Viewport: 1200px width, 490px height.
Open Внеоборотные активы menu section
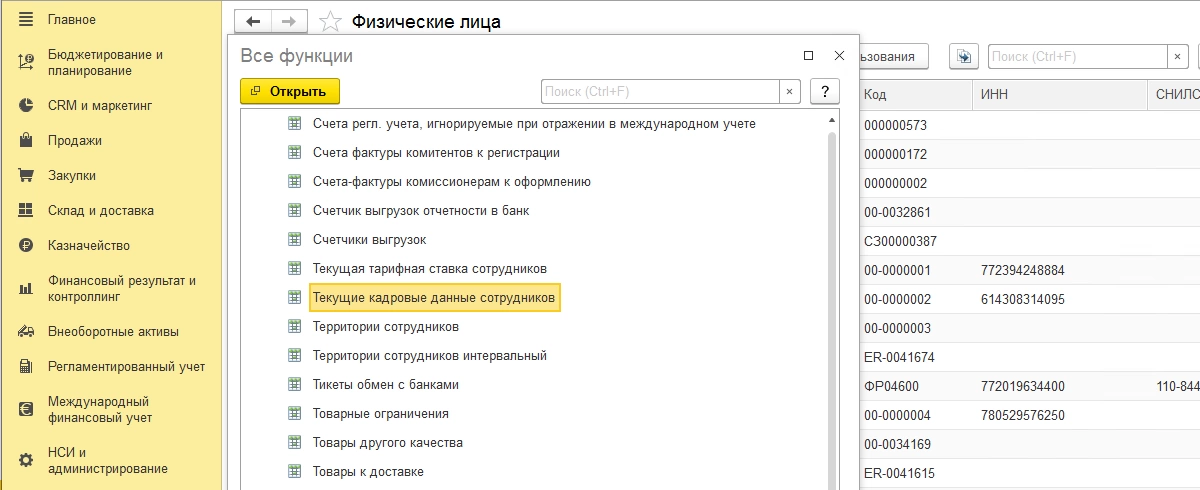113,332
